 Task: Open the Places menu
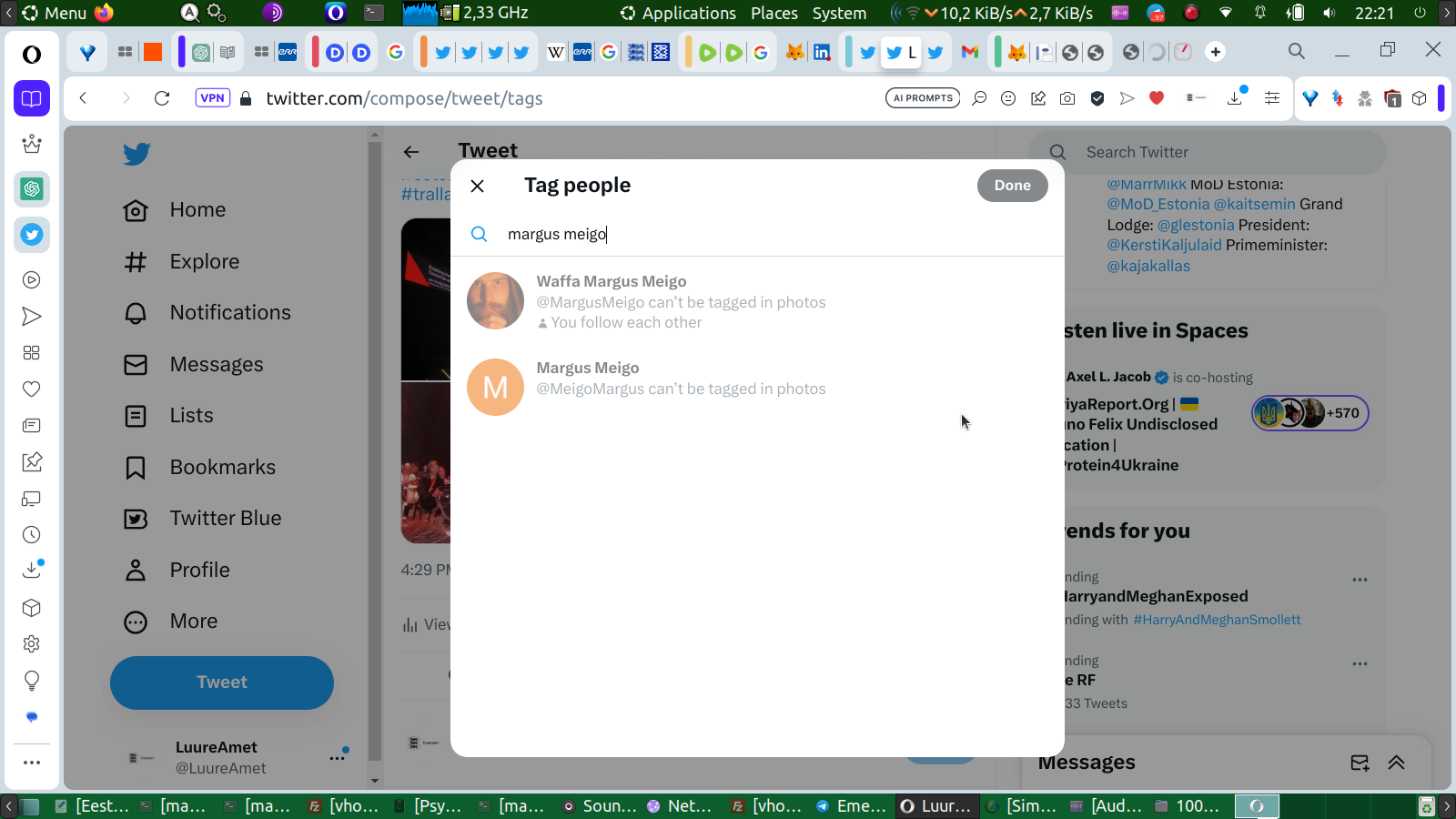pyautogui.click(x=774, y=13)
